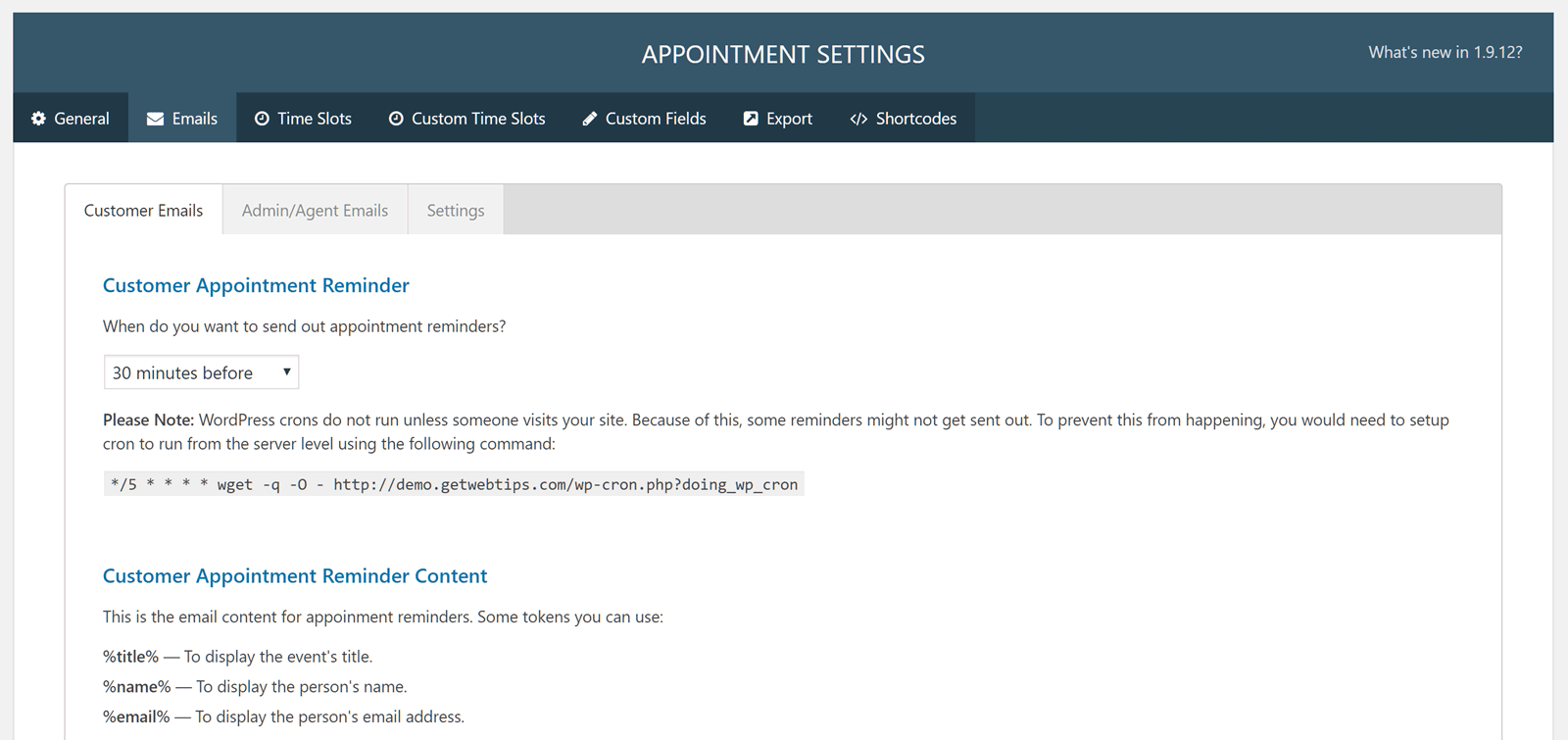Click the envelope icon beside Emails
1568x740 pixels.
(155, 119)
